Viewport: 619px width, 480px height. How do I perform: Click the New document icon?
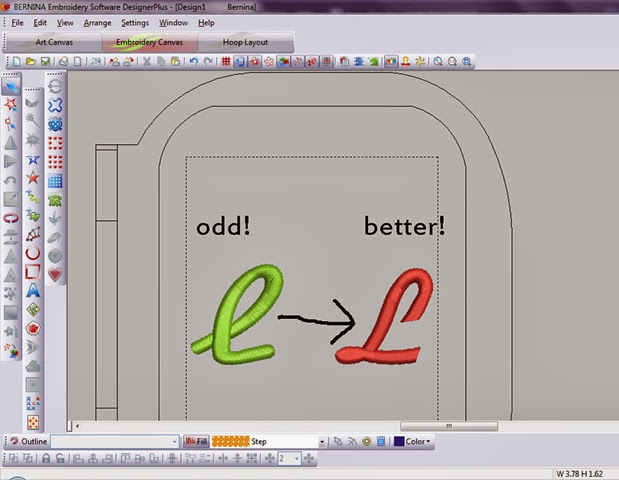[x=17, y=62]
